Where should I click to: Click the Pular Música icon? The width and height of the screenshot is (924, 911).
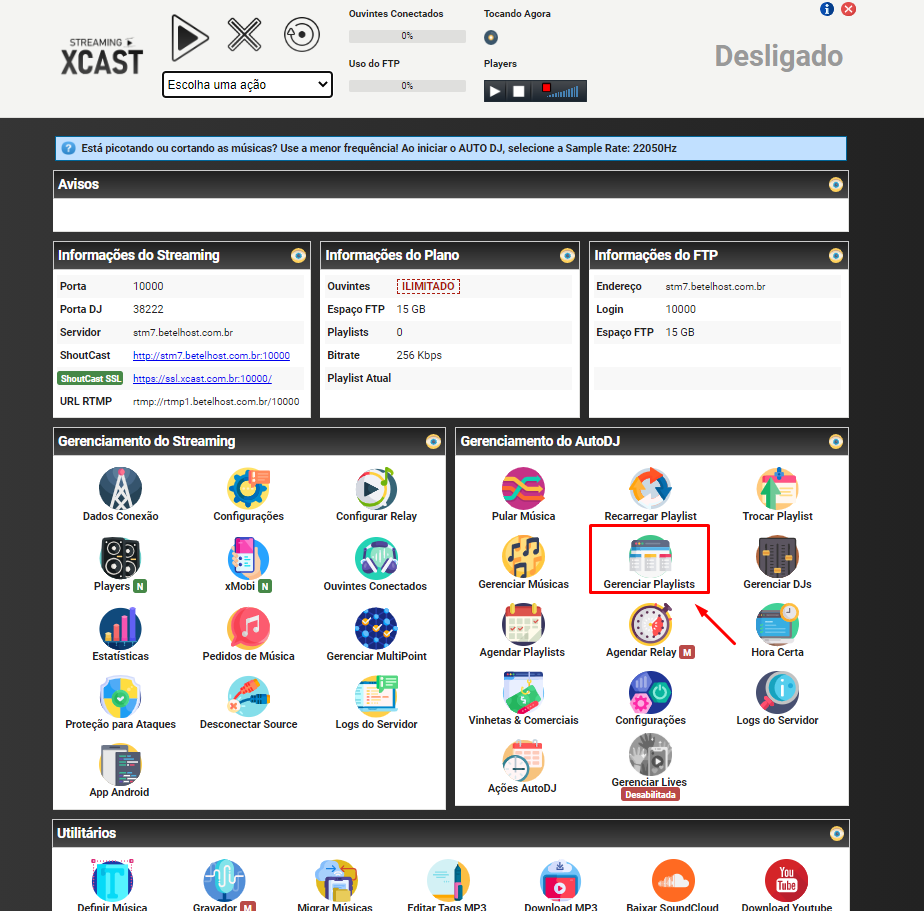click(523, 490)
